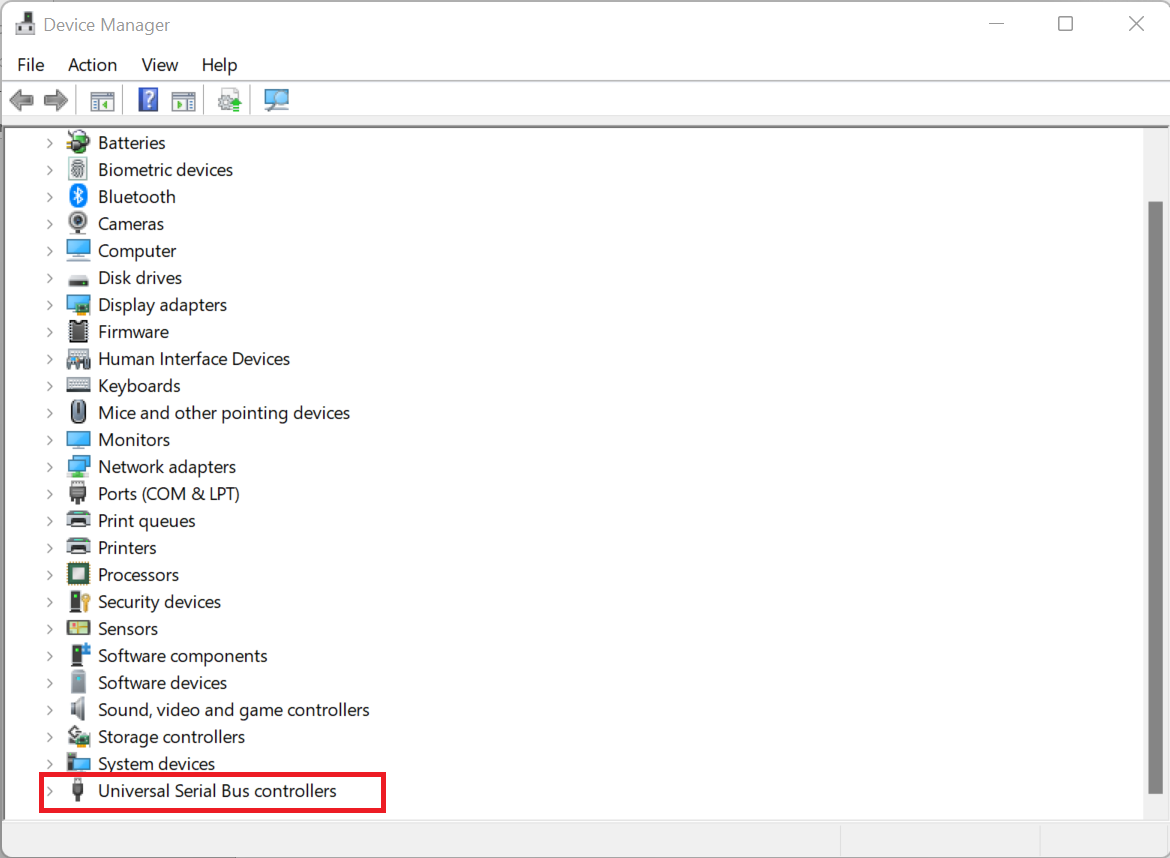The image size is (1170, 858).
Task: Click the Show/Hide Console Tree icon
Action: pyautogui.click(x=102, y=100)
